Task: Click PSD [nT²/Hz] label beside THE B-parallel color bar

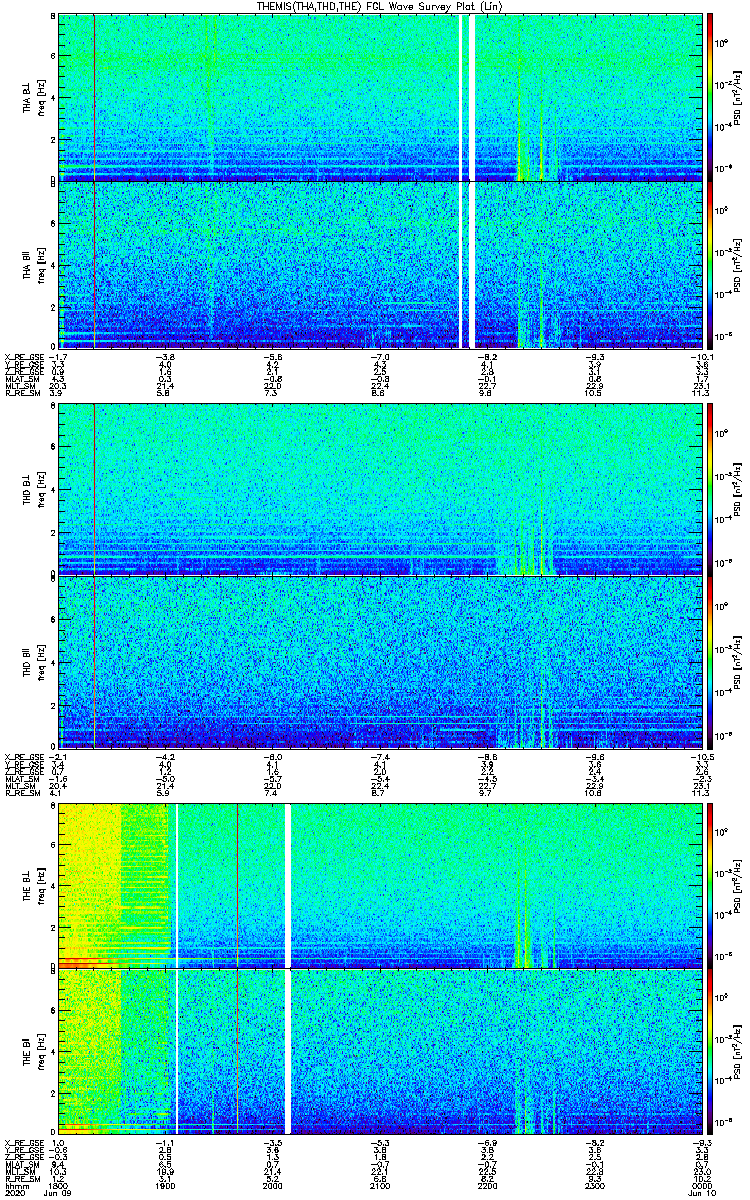Action: [738, 1053]
